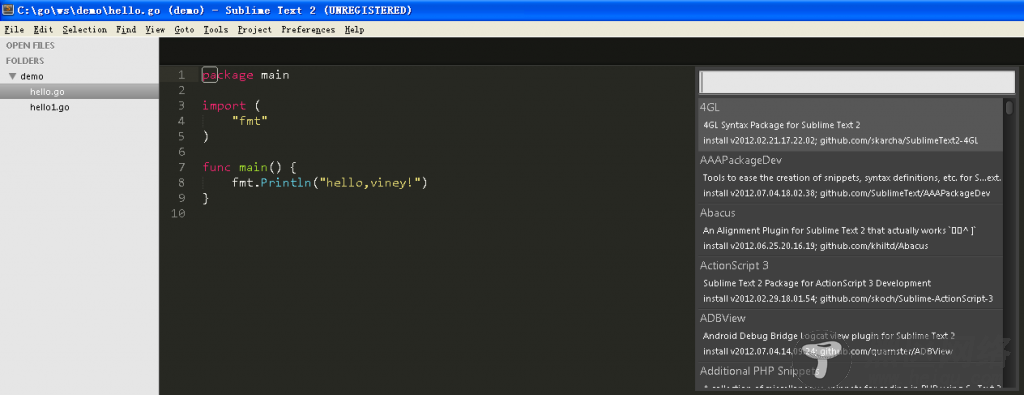Image resolution: width=1024 pixels, height=395 pixels.
Task: Open the View menu
Action: (x=155, y=29)
